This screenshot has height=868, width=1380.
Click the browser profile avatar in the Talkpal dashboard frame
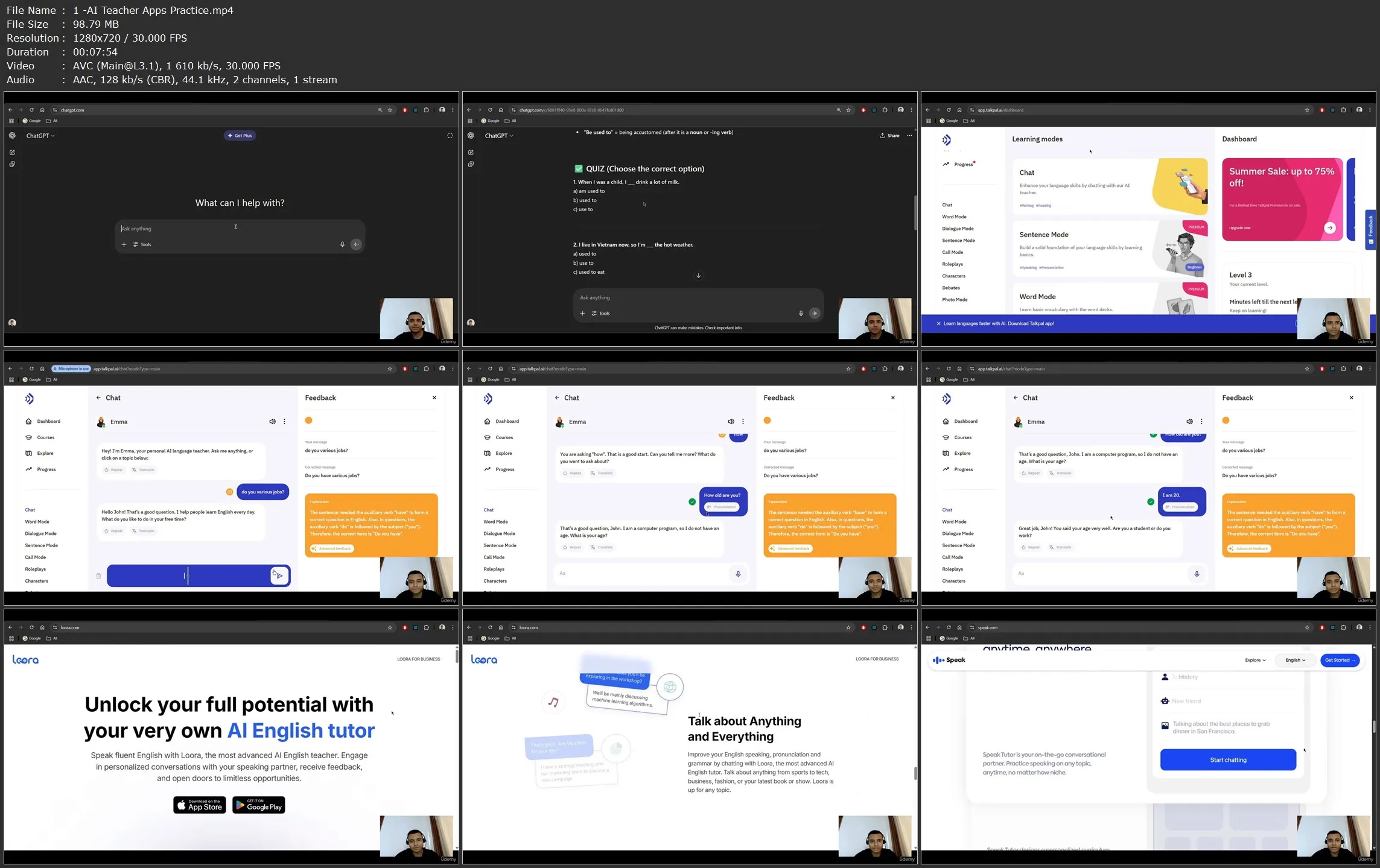pos(1359,110)
